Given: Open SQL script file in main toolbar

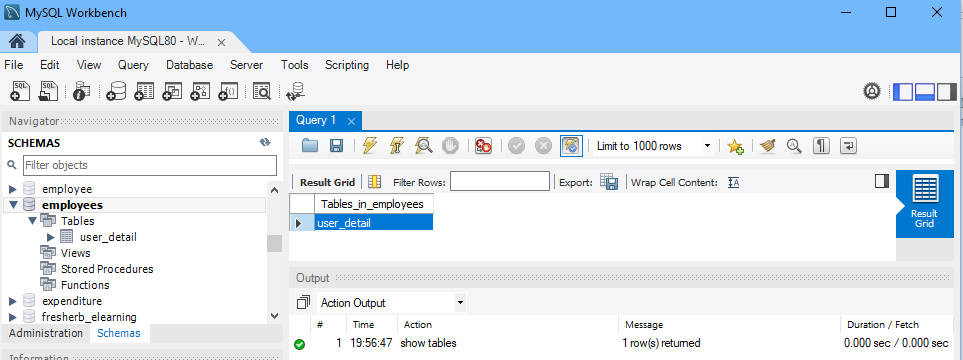Looking at the screenshot, I should click(x=49, y=91).
